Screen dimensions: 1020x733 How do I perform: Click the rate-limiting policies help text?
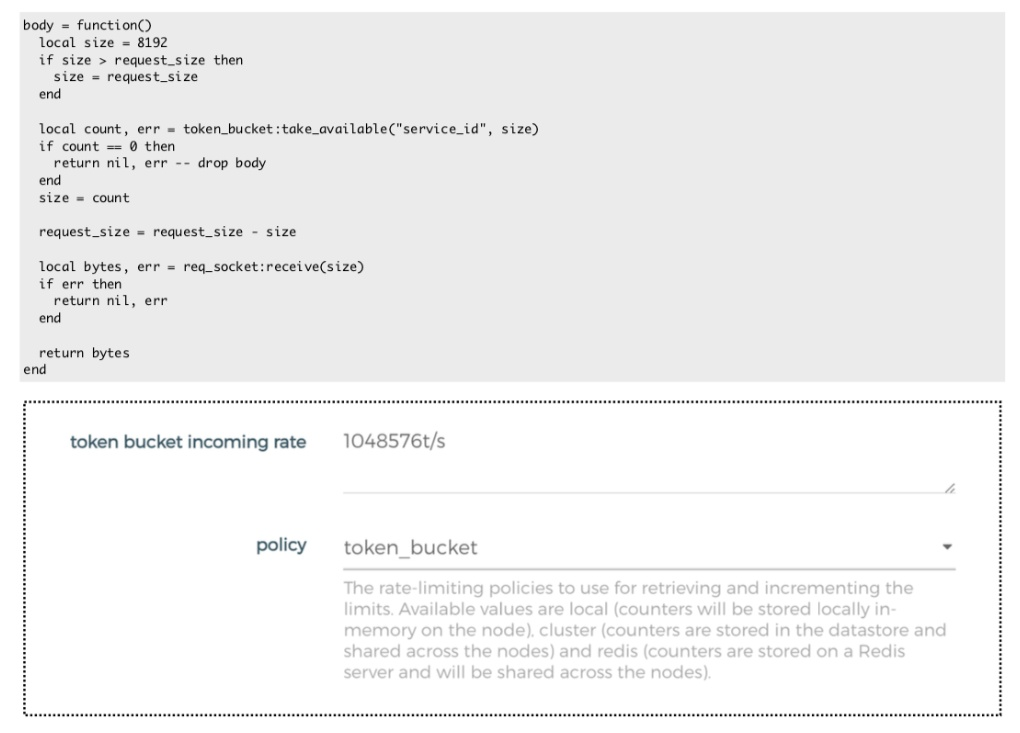point(645,630)
